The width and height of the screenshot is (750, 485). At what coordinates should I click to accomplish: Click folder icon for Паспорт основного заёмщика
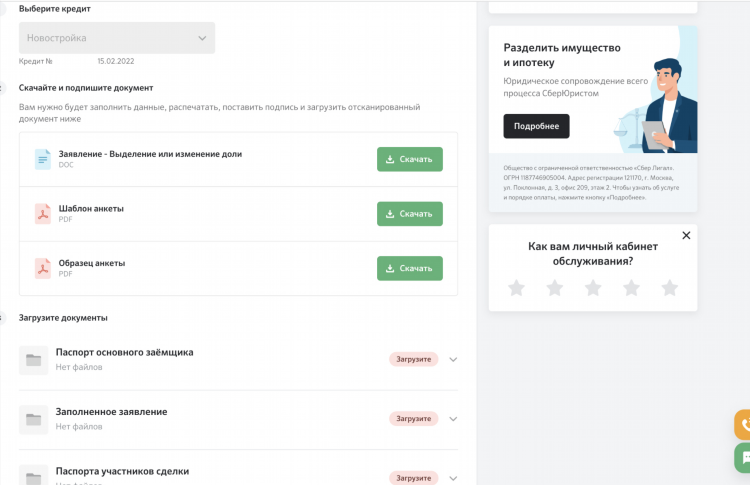(33, 360)
